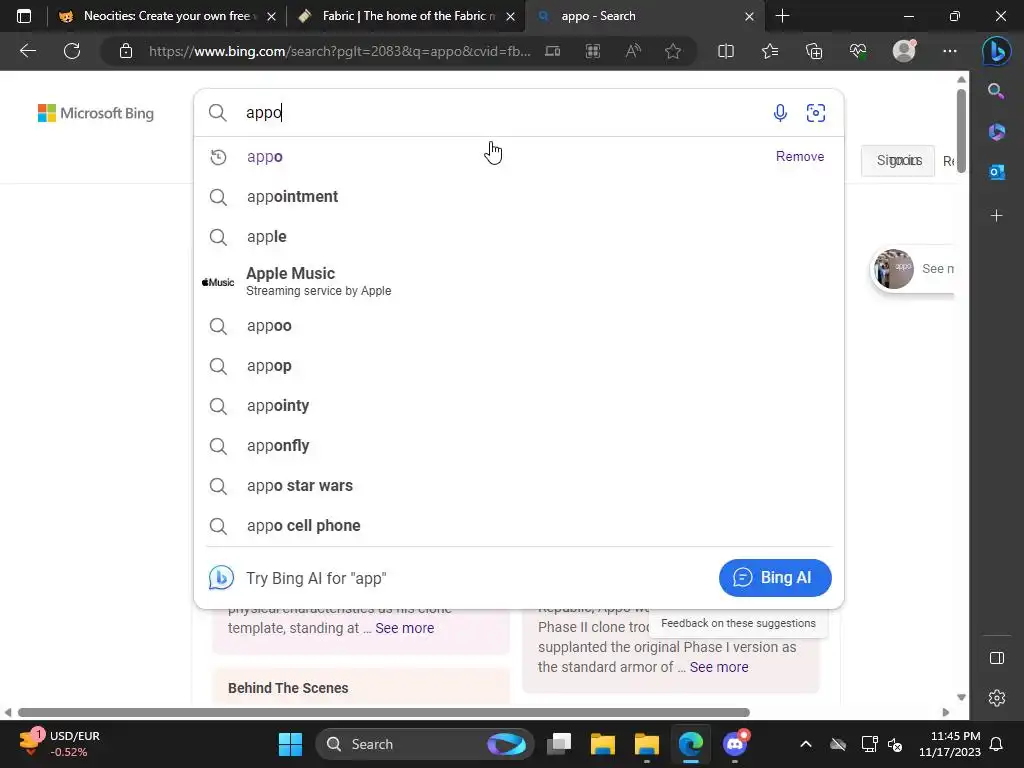Pick the appoo suggestion
The height and width of the screenshot is (768, 1024).
[x=519, y=325]
